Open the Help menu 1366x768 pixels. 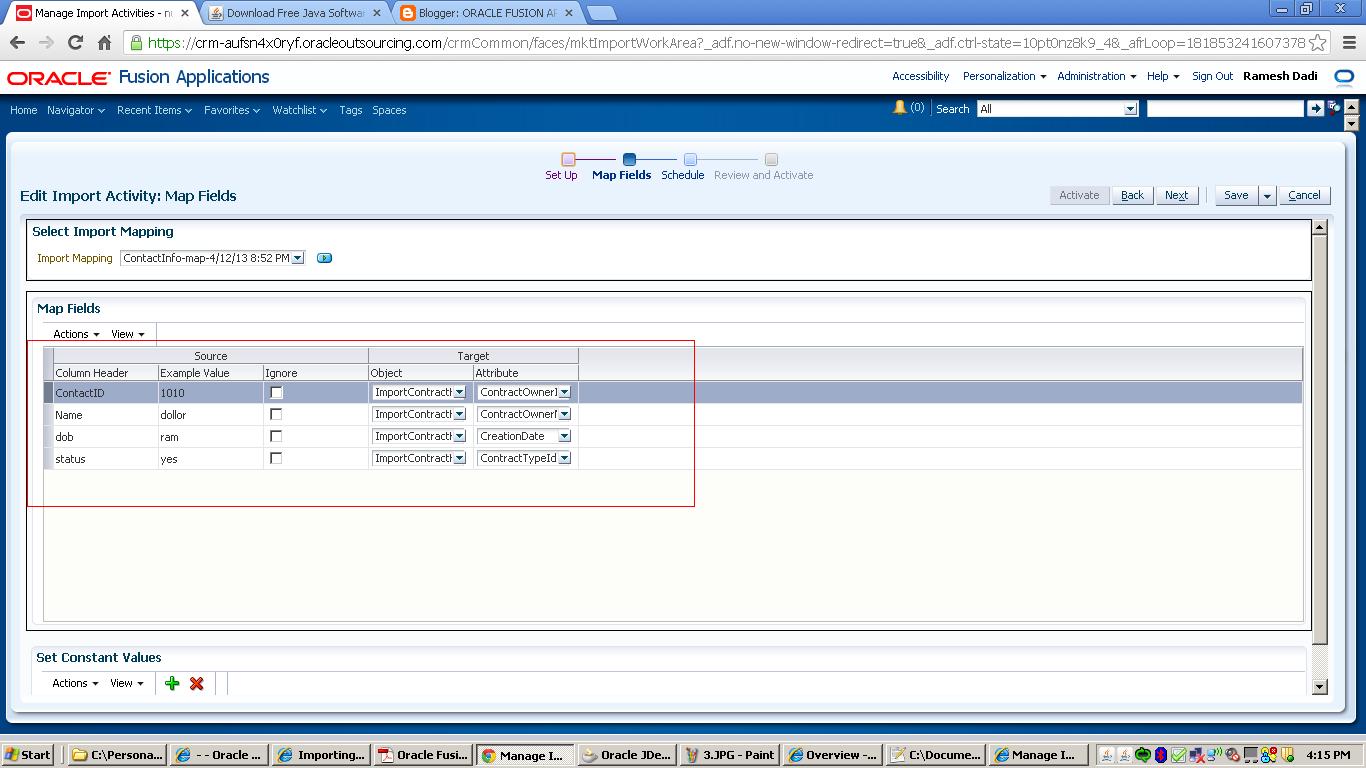click(1163, 76)
